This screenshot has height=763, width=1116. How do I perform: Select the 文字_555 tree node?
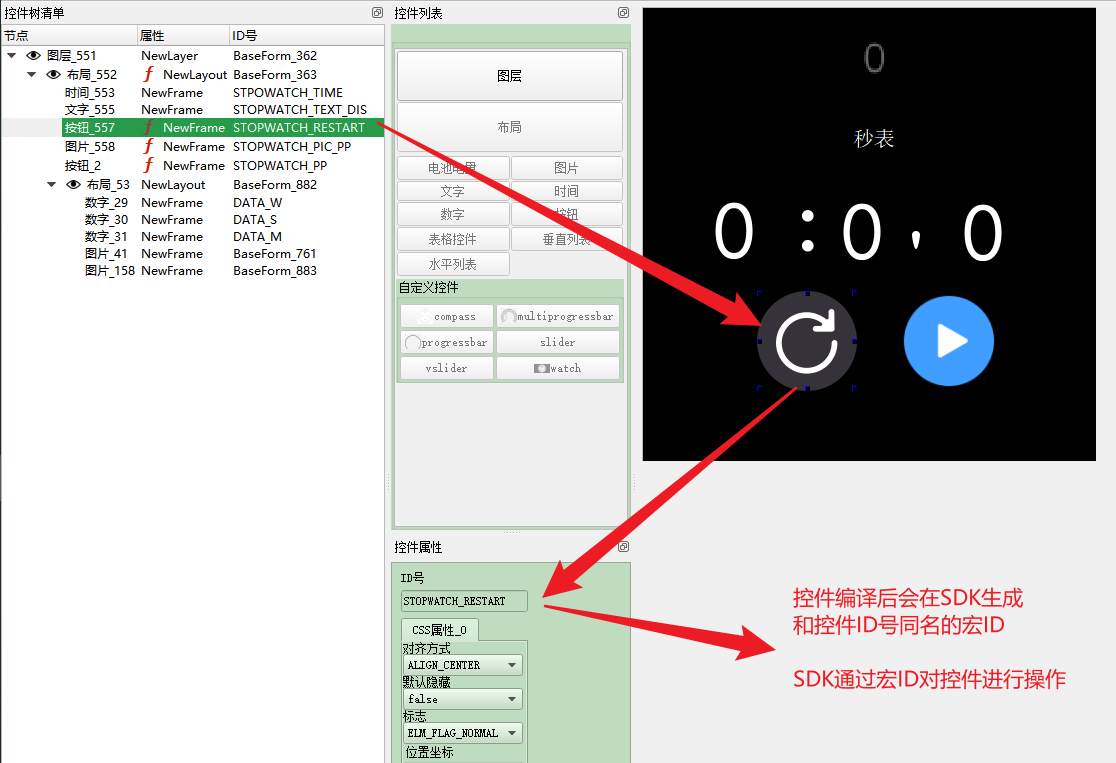coord(90,110)
